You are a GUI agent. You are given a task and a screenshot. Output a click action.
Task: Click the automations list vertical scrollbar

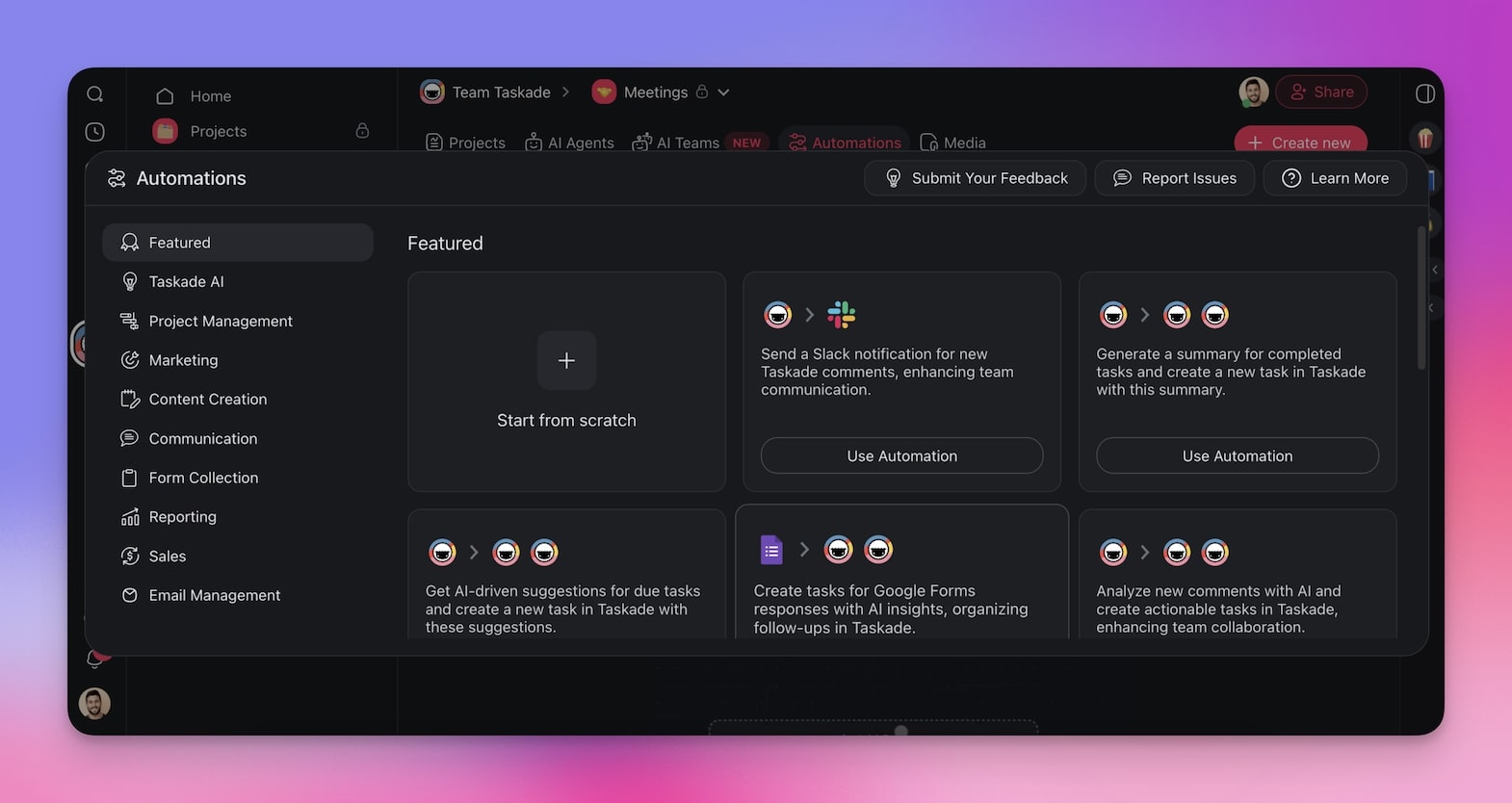point(1421,298)
